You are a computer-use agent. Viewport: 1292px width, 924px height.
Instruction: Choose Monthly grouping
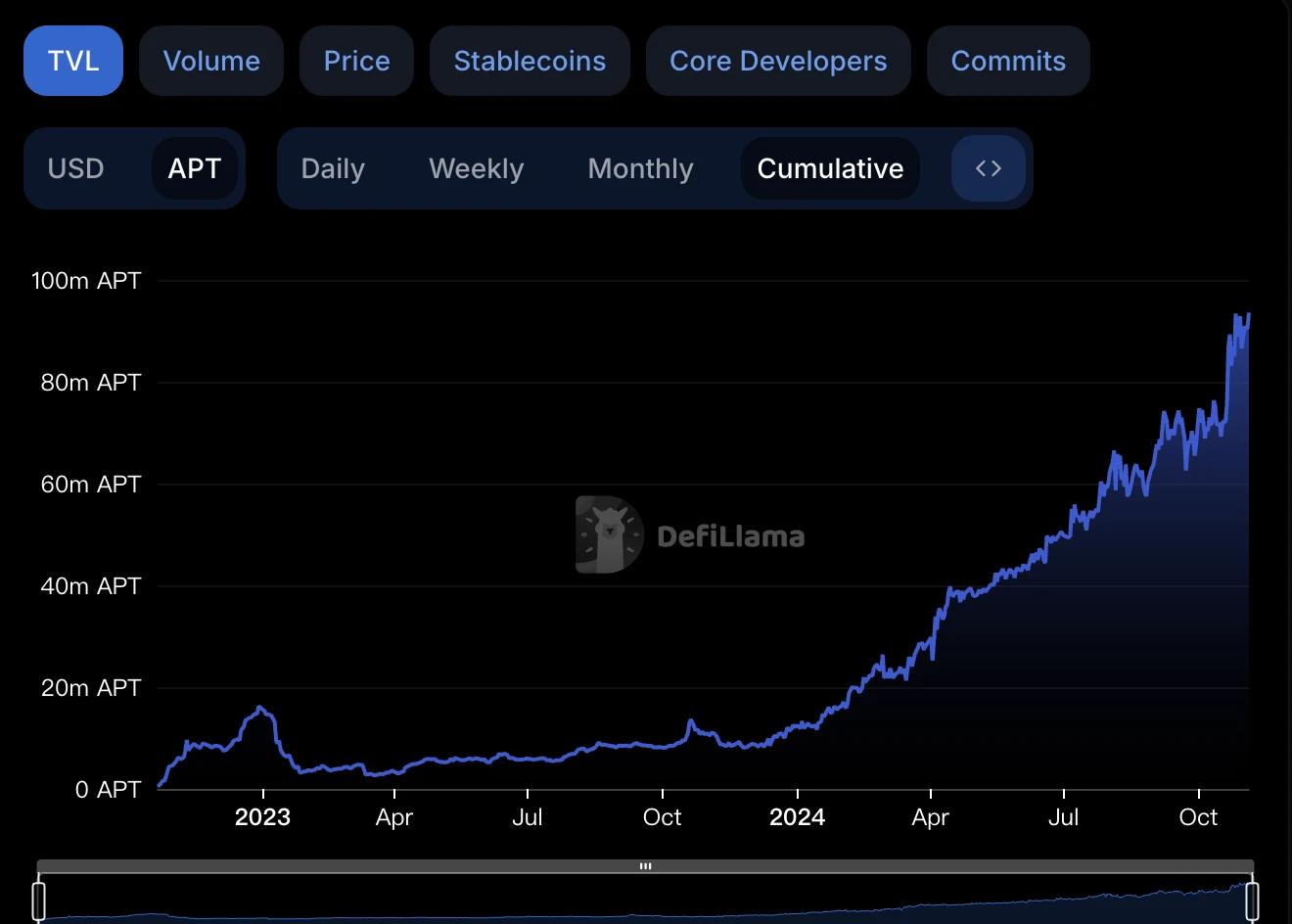tap(640, 168)
